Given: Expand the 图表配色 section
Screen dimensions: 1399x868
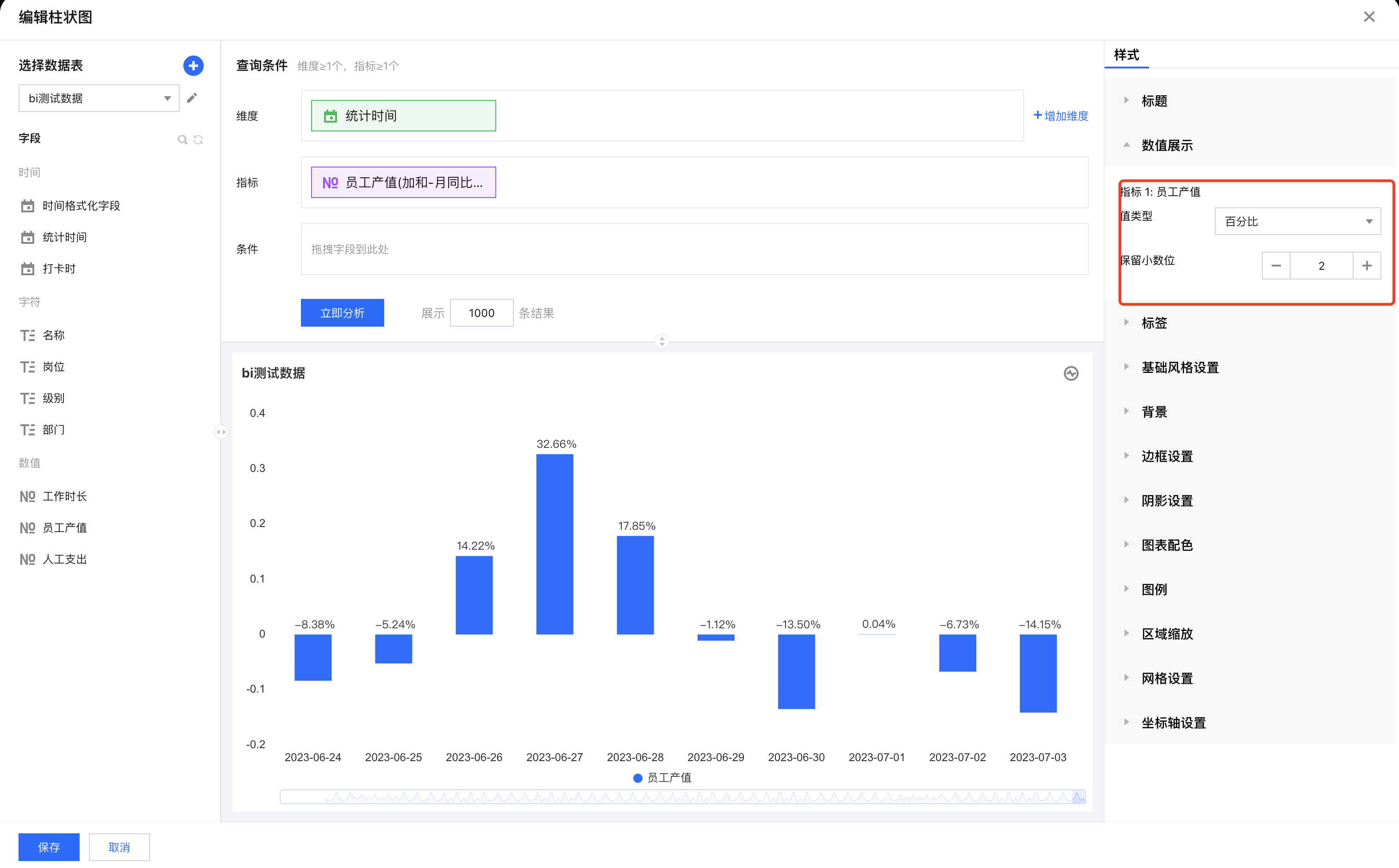Looking at the screenshot, I should coord(1167,545).
